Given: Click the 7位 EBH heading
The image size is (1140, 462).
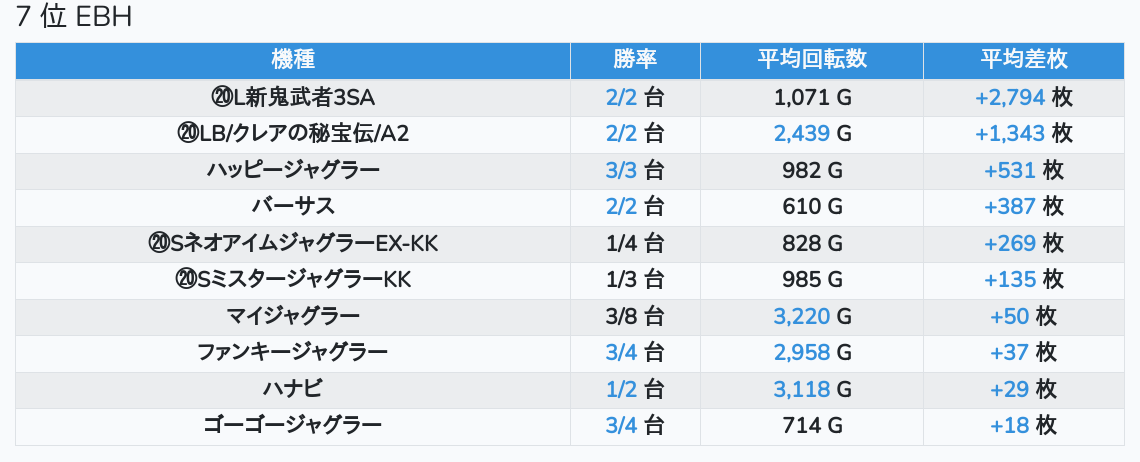Looking at the screenshot, I should click(x=74, y=17).
